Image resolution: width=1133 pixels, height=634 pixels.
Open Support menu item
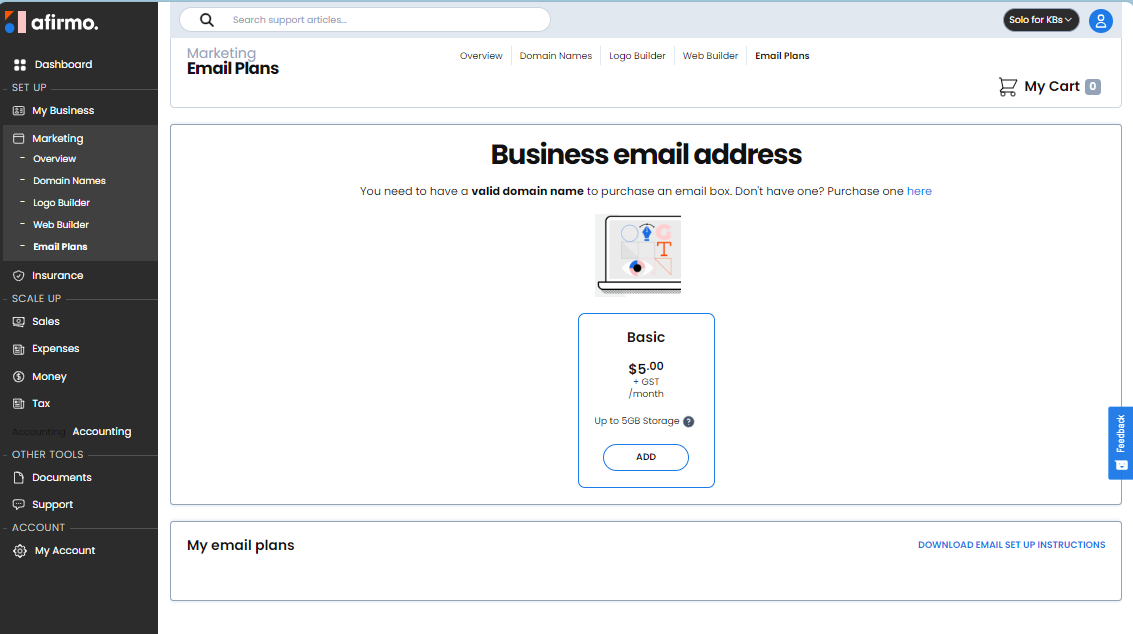(x=52, y=505)
